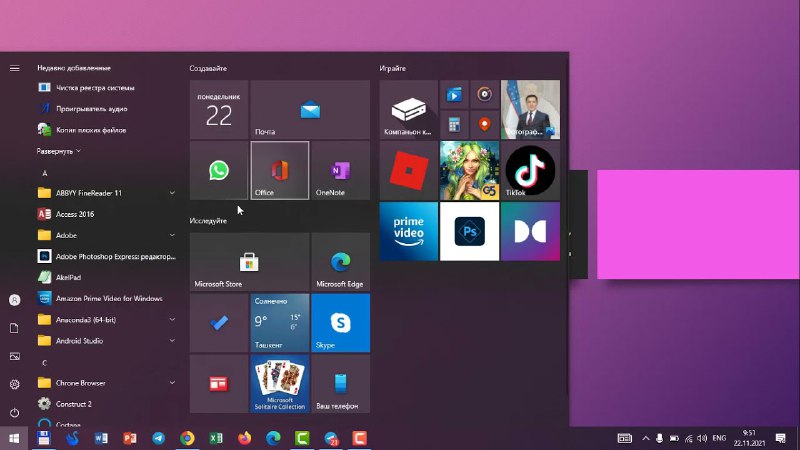Launch the Roblox tile

pyautogui.click(x=409, y=170)
